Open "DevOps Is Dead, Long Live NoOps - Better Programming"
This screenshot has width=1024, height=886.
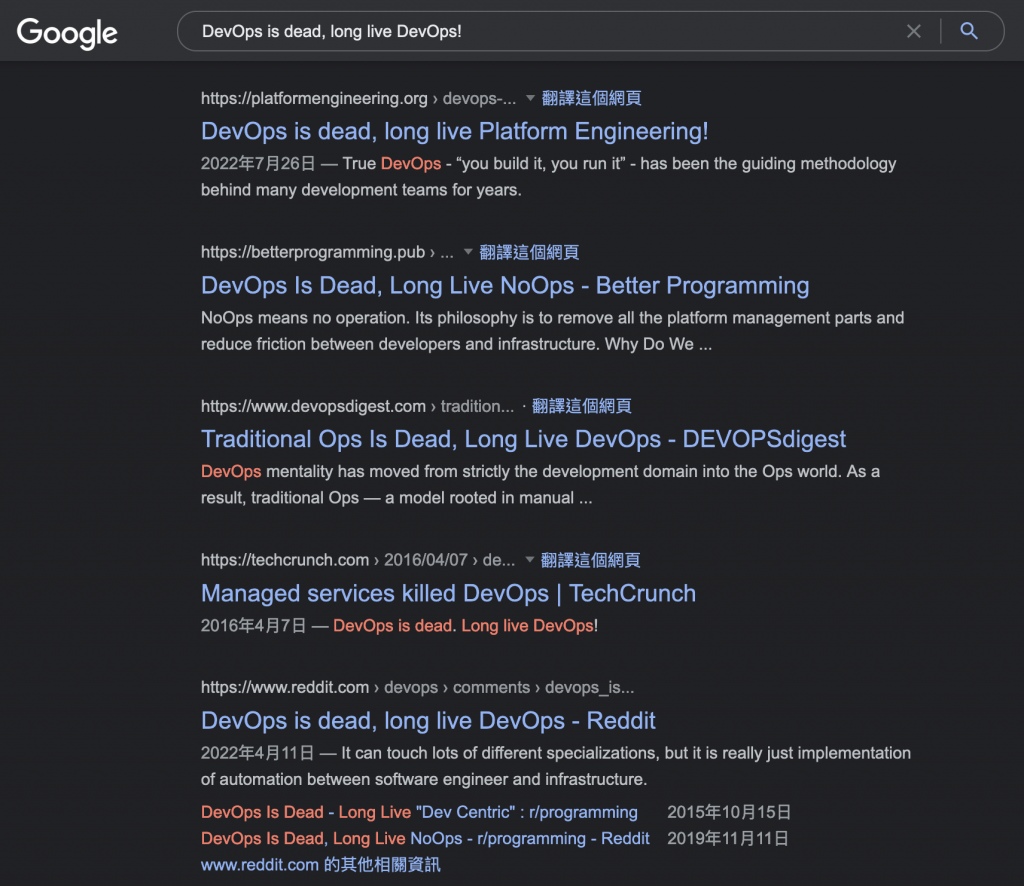coord(505,286)
